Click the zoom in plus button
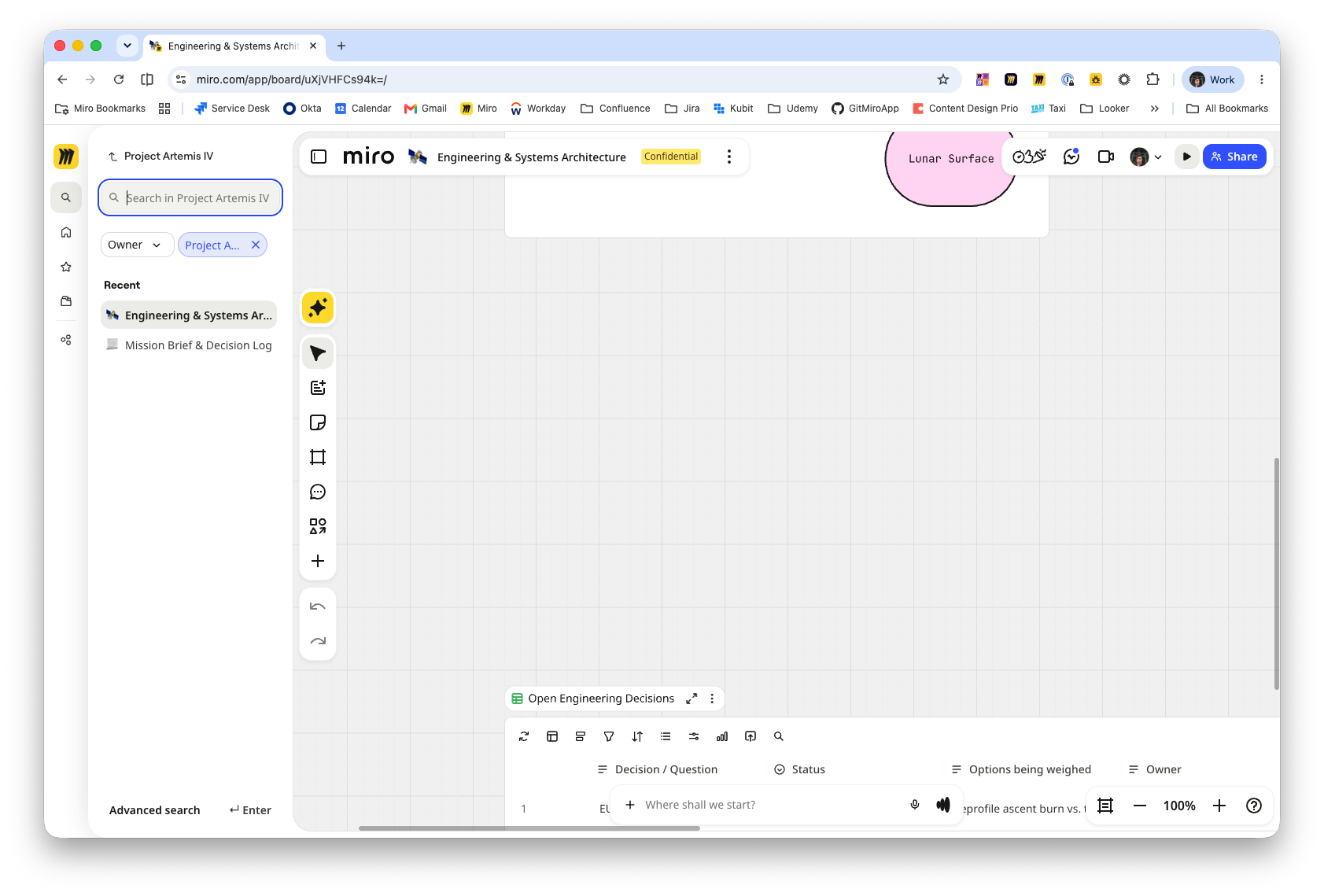The height and width of the screenshot is (896, 1324). 1219,806
